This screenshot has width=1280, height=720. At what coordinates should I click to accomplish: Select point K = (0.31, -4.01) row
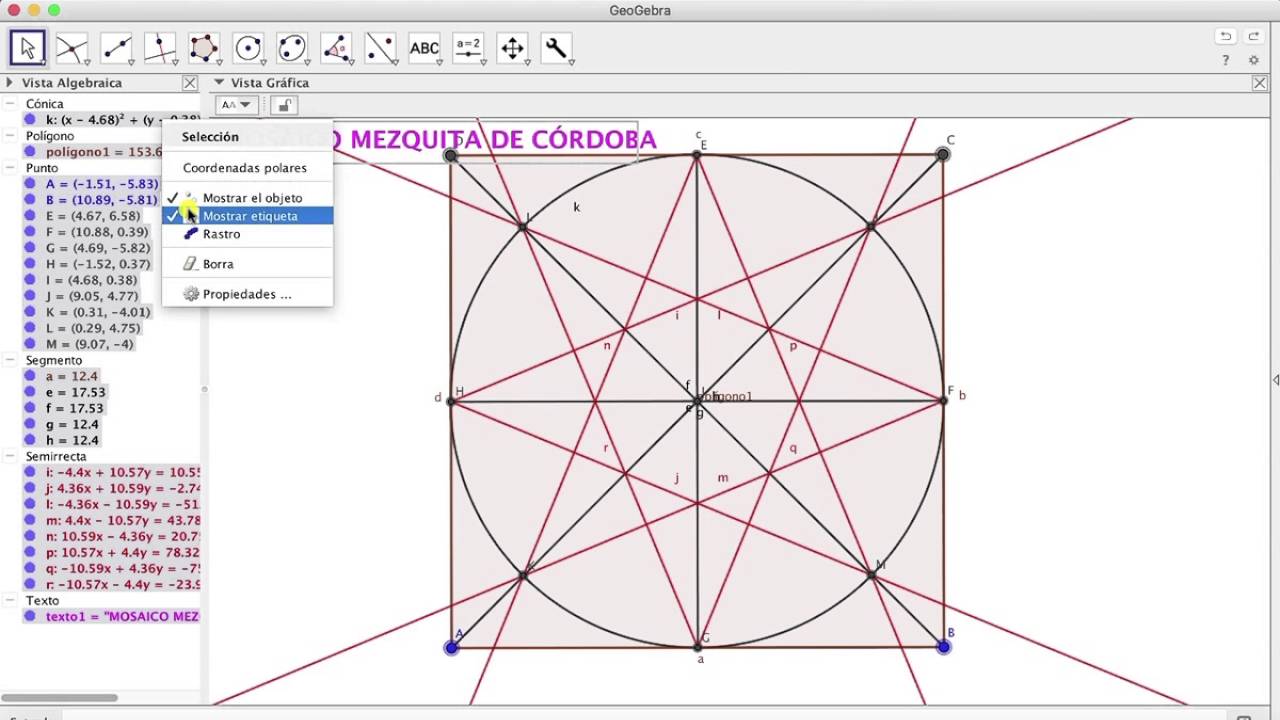[97, 312]
